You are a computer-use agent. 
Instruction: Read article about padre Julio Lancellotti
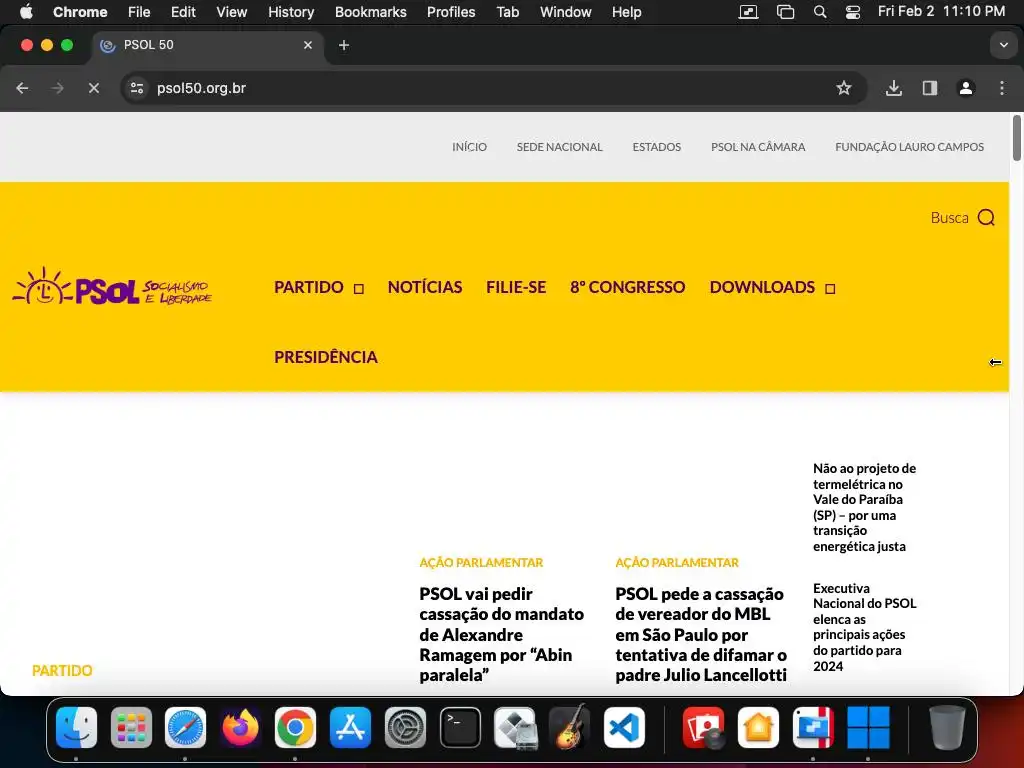pyautogui.click(x=701, y=634)
